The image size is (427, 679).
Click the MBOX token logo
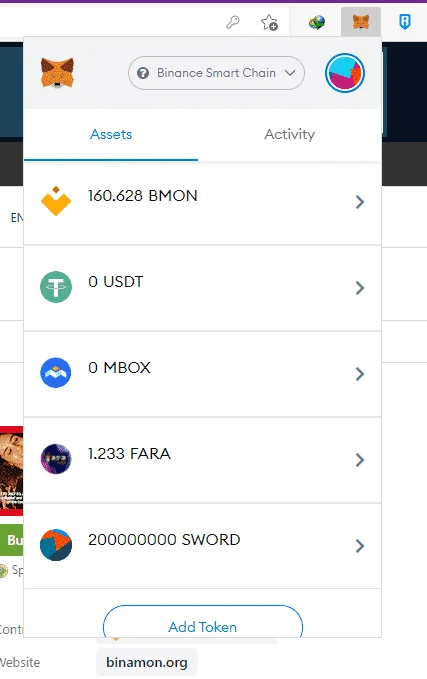click(x=56, y=372)
